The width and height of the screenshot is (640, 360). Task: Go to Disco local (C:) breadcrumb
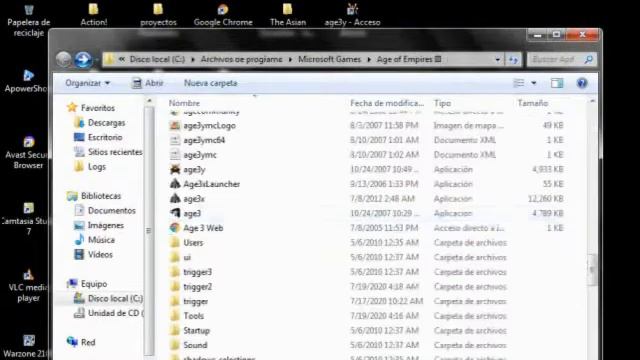157,60
